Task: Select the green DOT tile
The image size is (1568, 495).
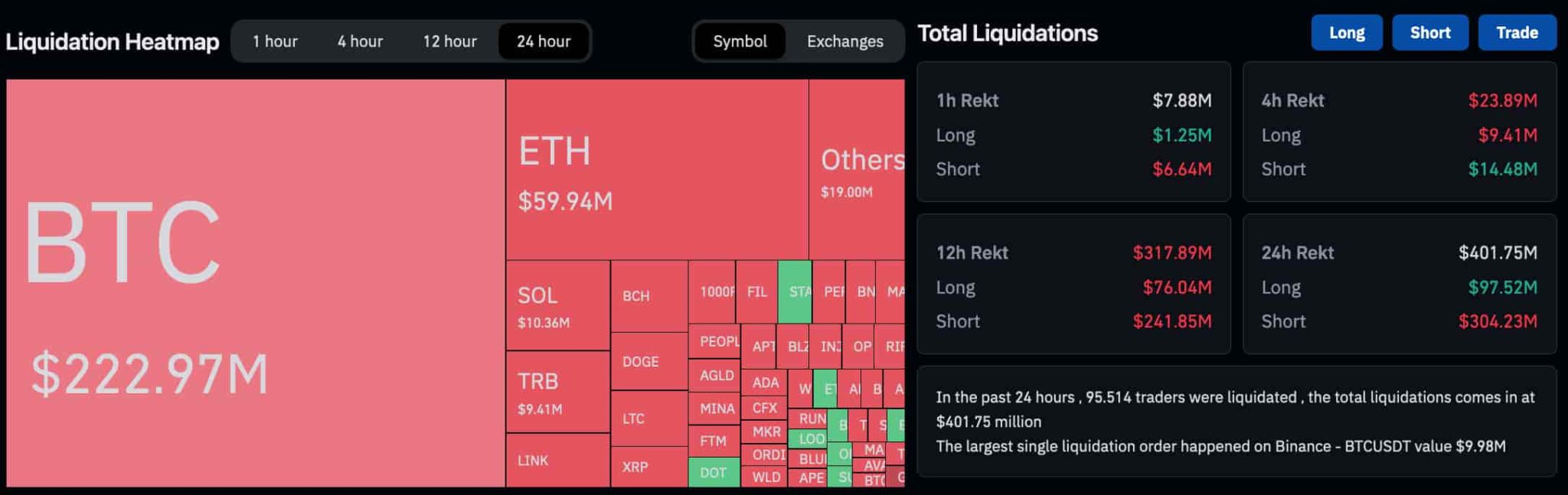Action: [x=714, y=473]
